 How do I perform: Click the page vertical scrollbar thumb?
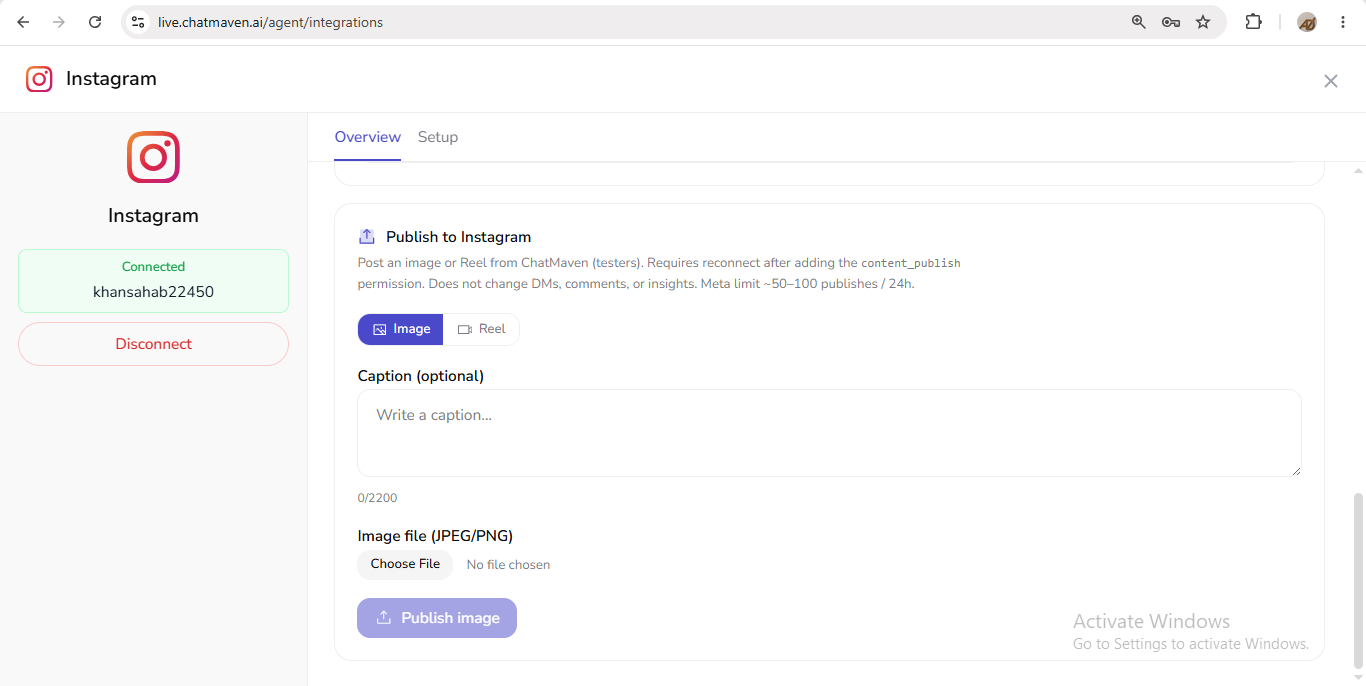(1358, 579)
